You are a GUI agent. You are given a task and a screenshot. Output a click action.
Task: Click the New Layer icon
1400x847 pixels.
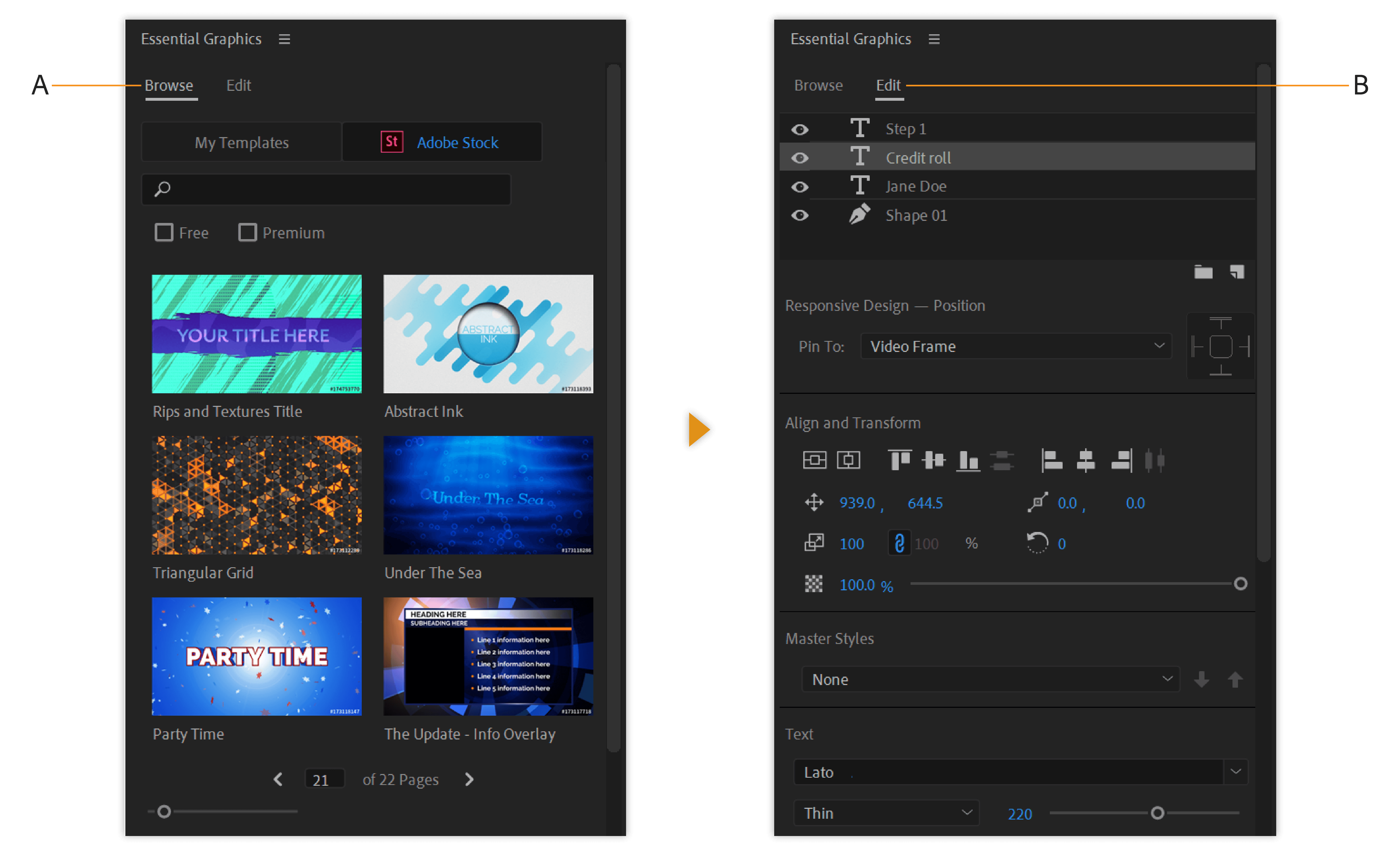click(1237, 272)
